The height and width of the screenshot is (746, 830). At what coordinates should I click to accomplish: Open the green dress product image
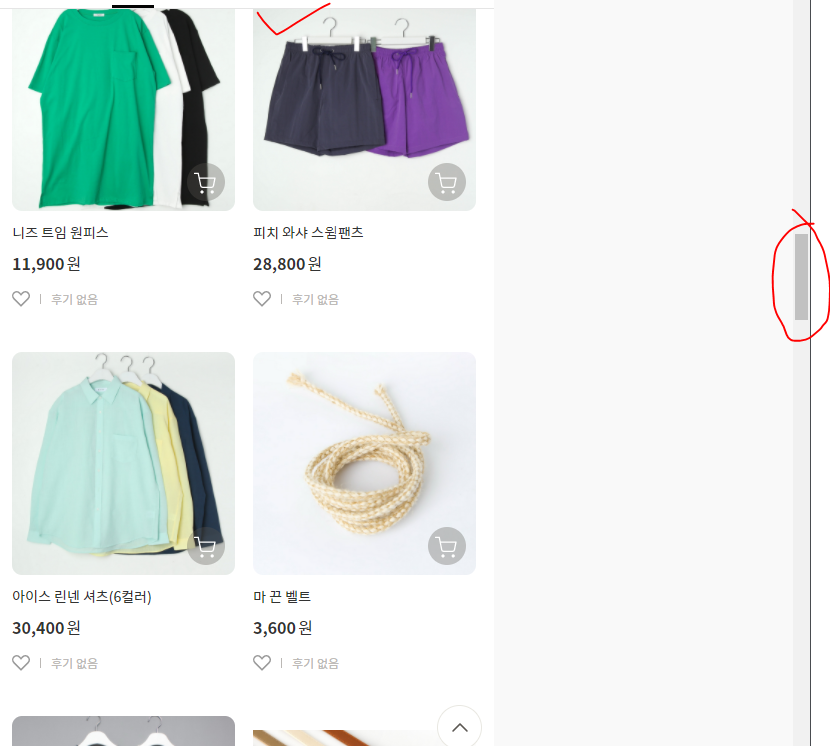click(123, 110)
